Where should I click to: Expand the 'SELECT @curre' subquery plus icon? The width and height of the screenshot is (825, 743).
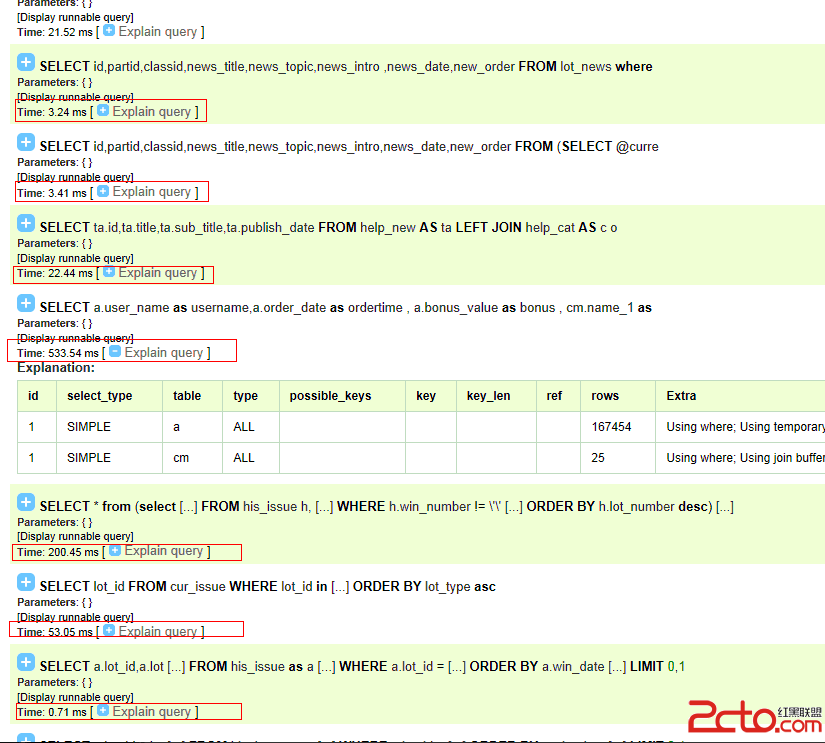click(x=26, y=144)
